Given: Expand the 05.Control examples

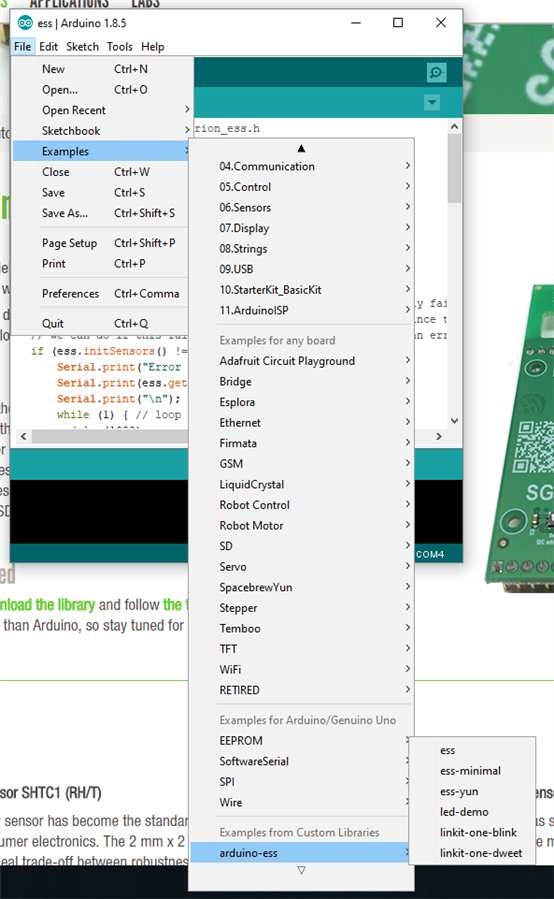Looking at the screenshot, I should [301, 187].
